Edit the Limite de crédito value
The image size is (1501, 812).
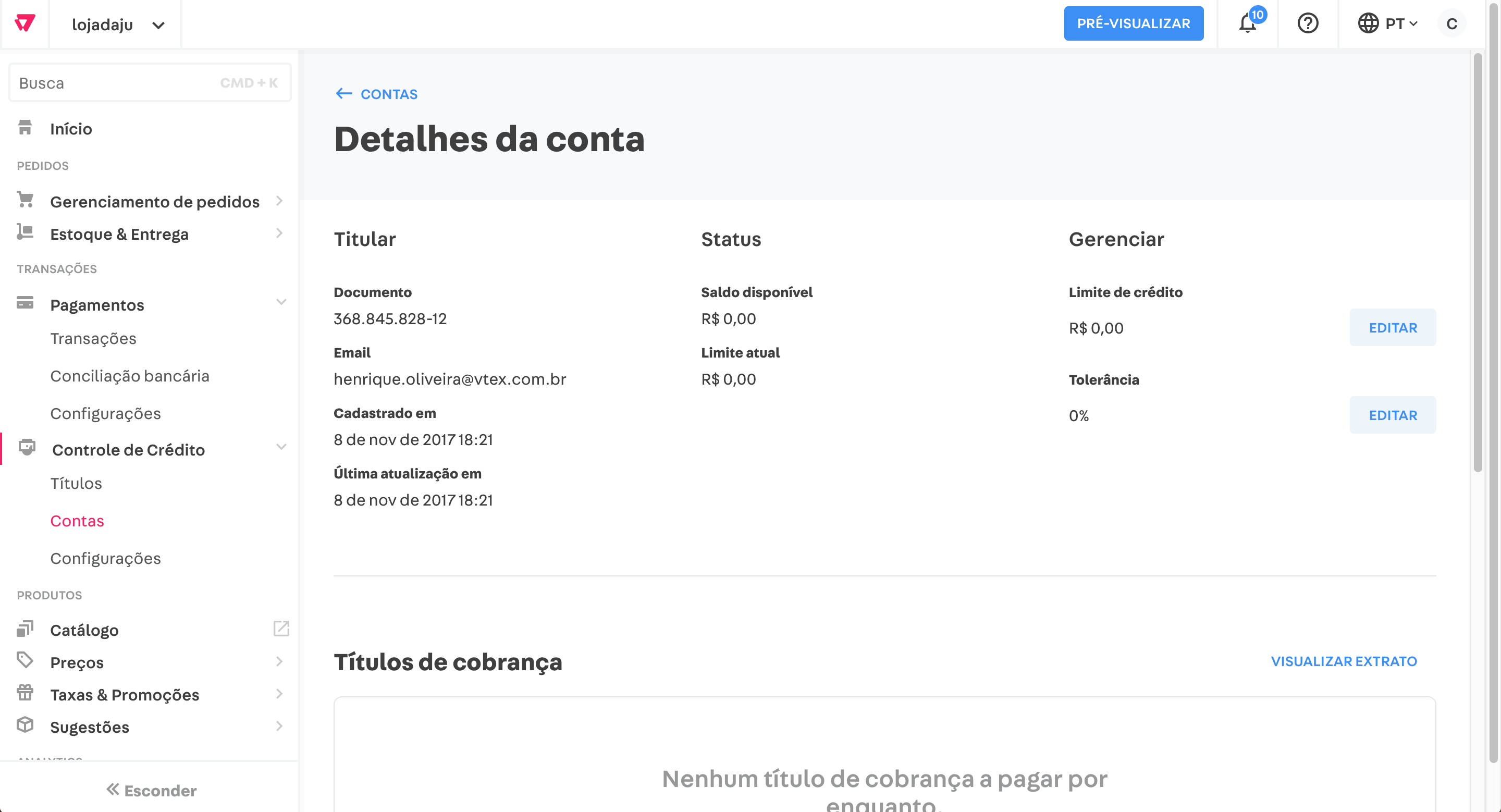pyautogui.click(x=1392, y=327)
